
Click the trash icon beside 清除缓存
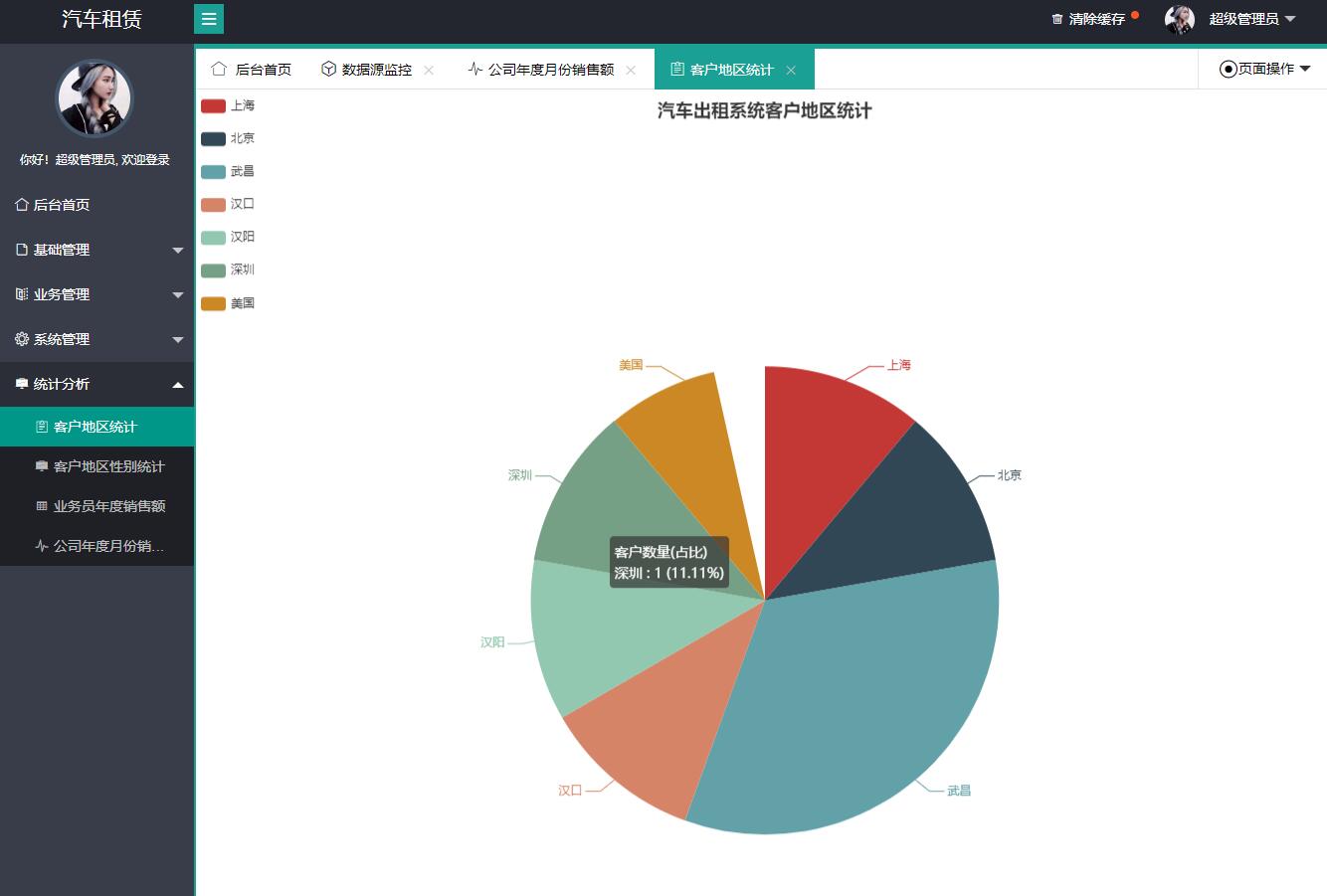tap(1057, 19)
